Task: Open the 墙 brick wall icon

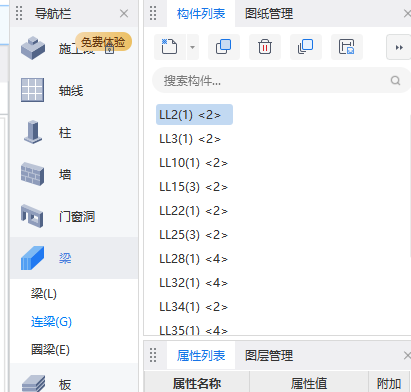Action: (x=32, y=174)
